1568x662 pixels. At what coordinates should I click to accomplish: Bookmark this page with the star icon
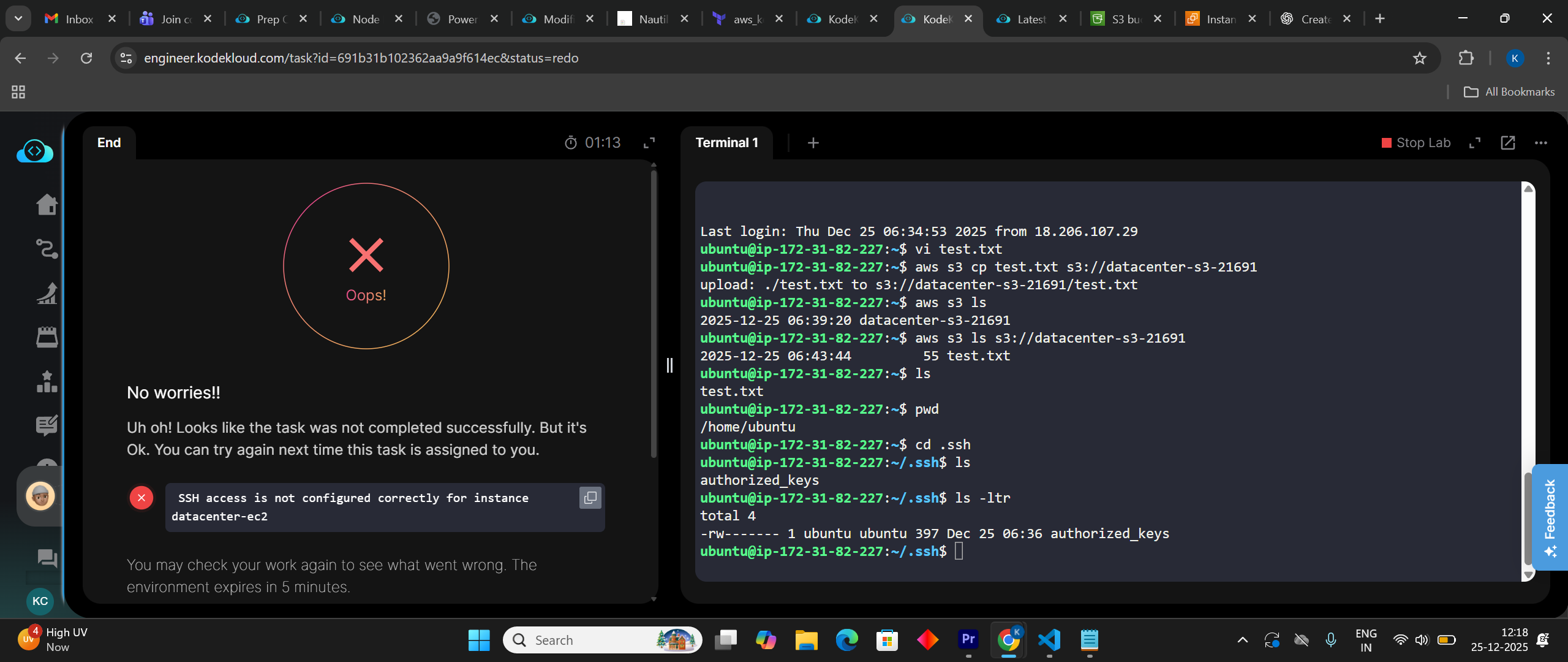(x=1419, y=58)
